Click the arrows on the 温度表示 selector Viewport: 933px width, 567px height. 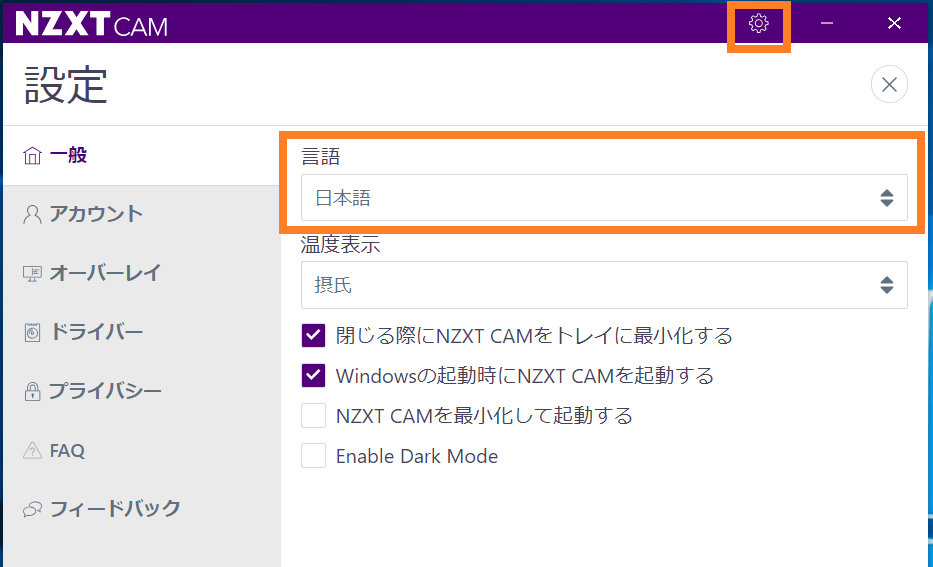(887, 285)
